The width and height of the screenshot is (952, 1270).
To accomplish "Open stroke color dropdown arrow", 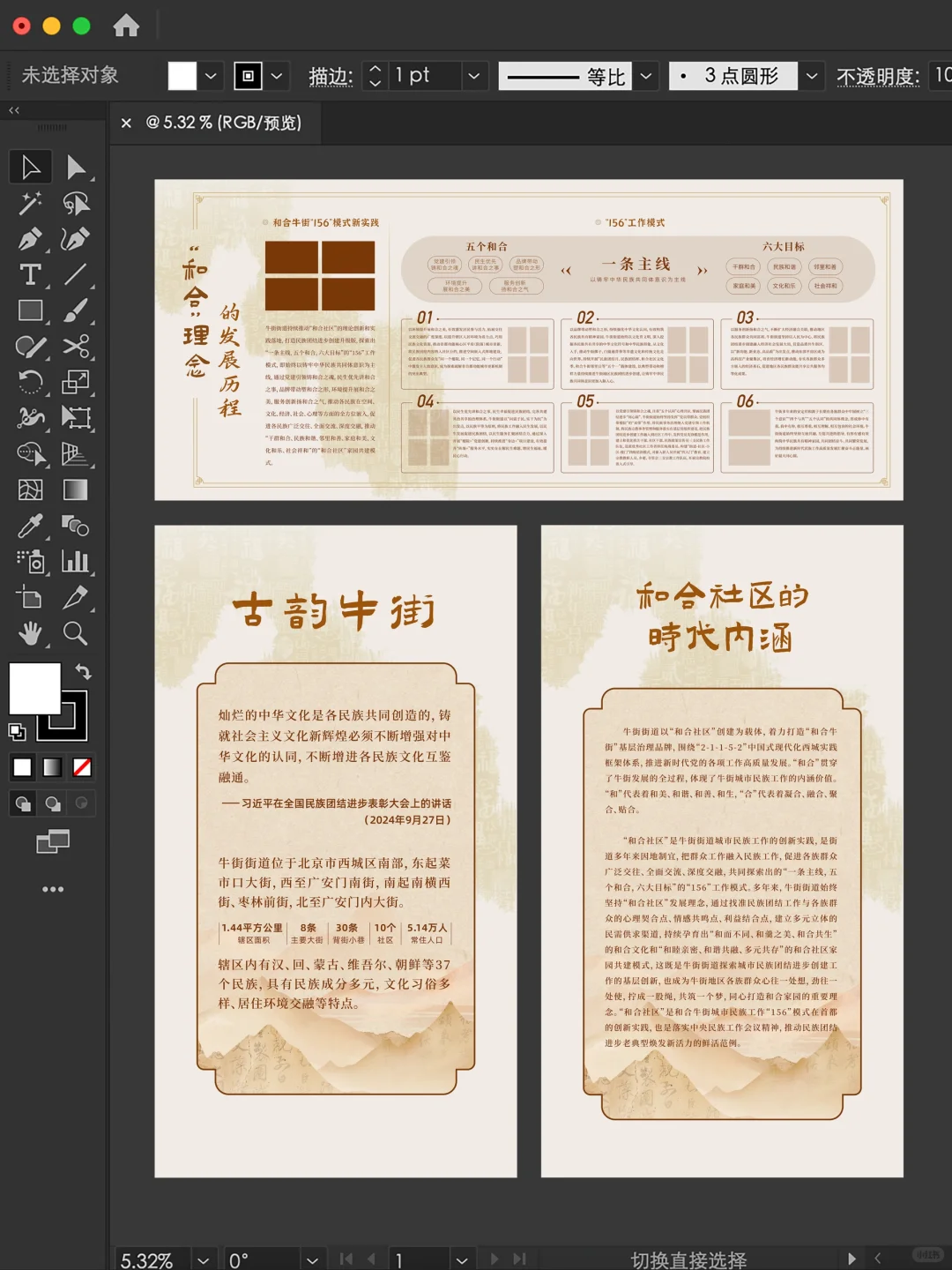I will 277,76.
